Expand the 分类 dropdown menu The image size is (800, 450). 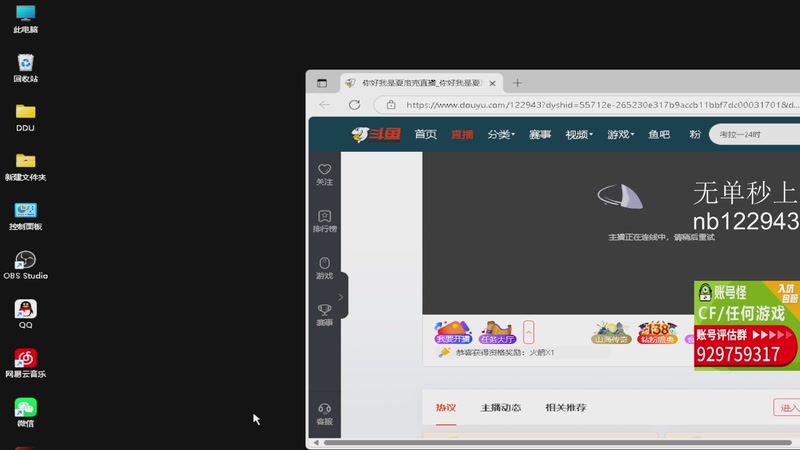tap(501, 134)
